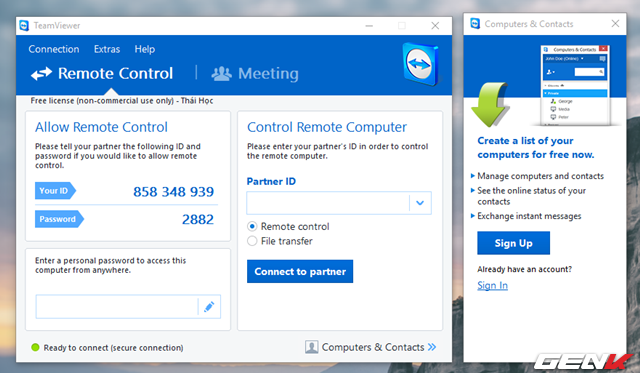Click the Your ID label tag
This screenshot has height=373, width=640.
(55, 191)
